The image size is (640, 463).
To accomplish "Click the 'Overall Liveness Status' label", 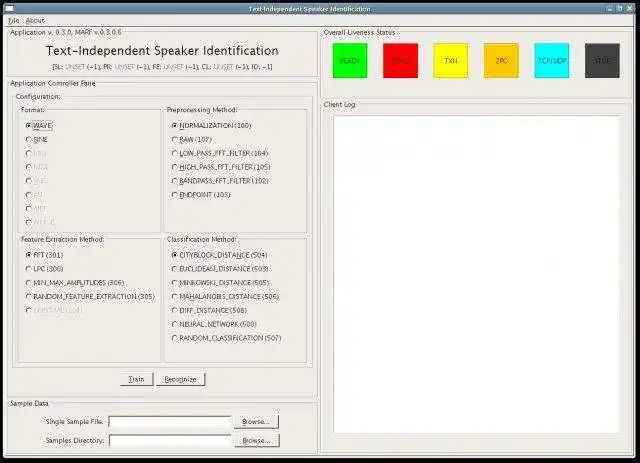I will point(360,32).
